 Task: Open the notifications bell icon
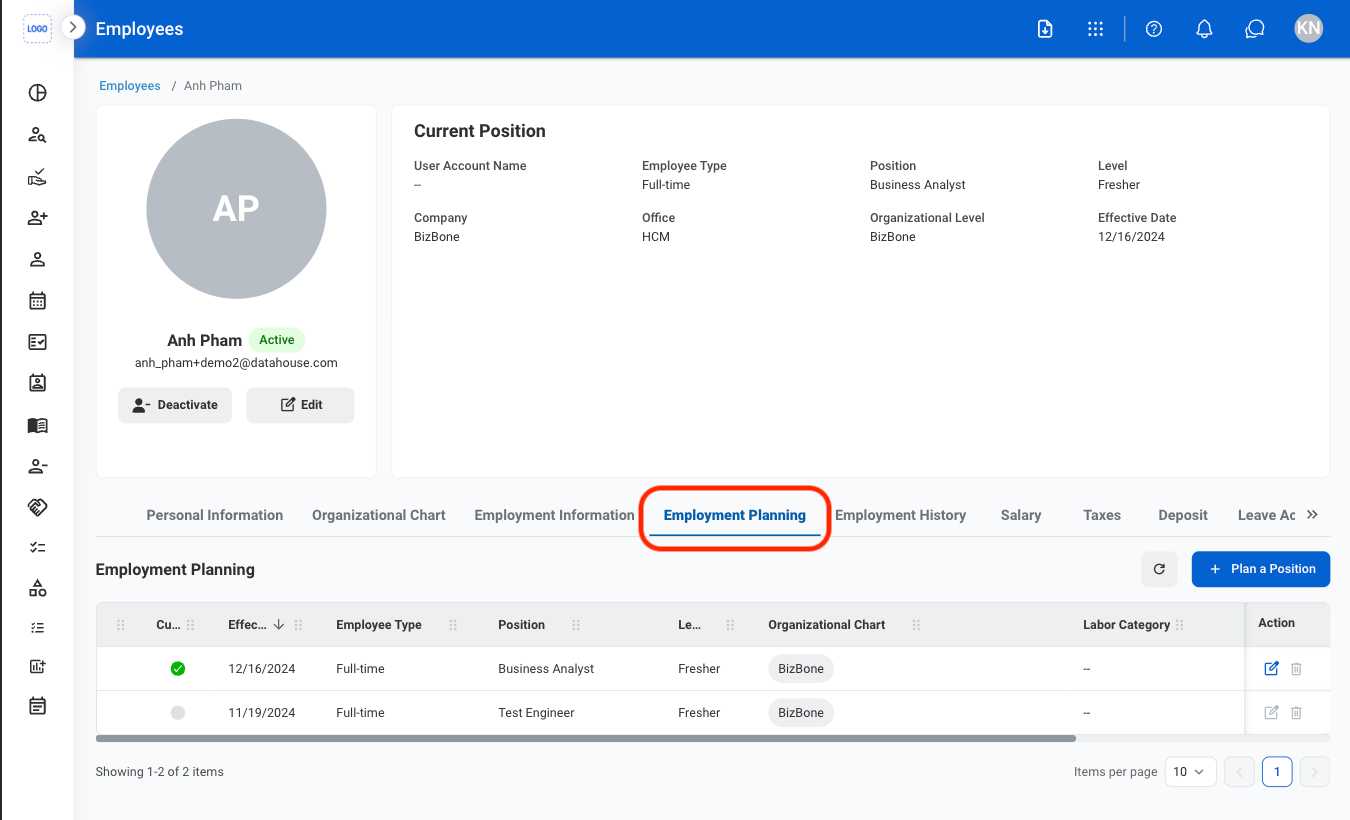(1204, 29)
